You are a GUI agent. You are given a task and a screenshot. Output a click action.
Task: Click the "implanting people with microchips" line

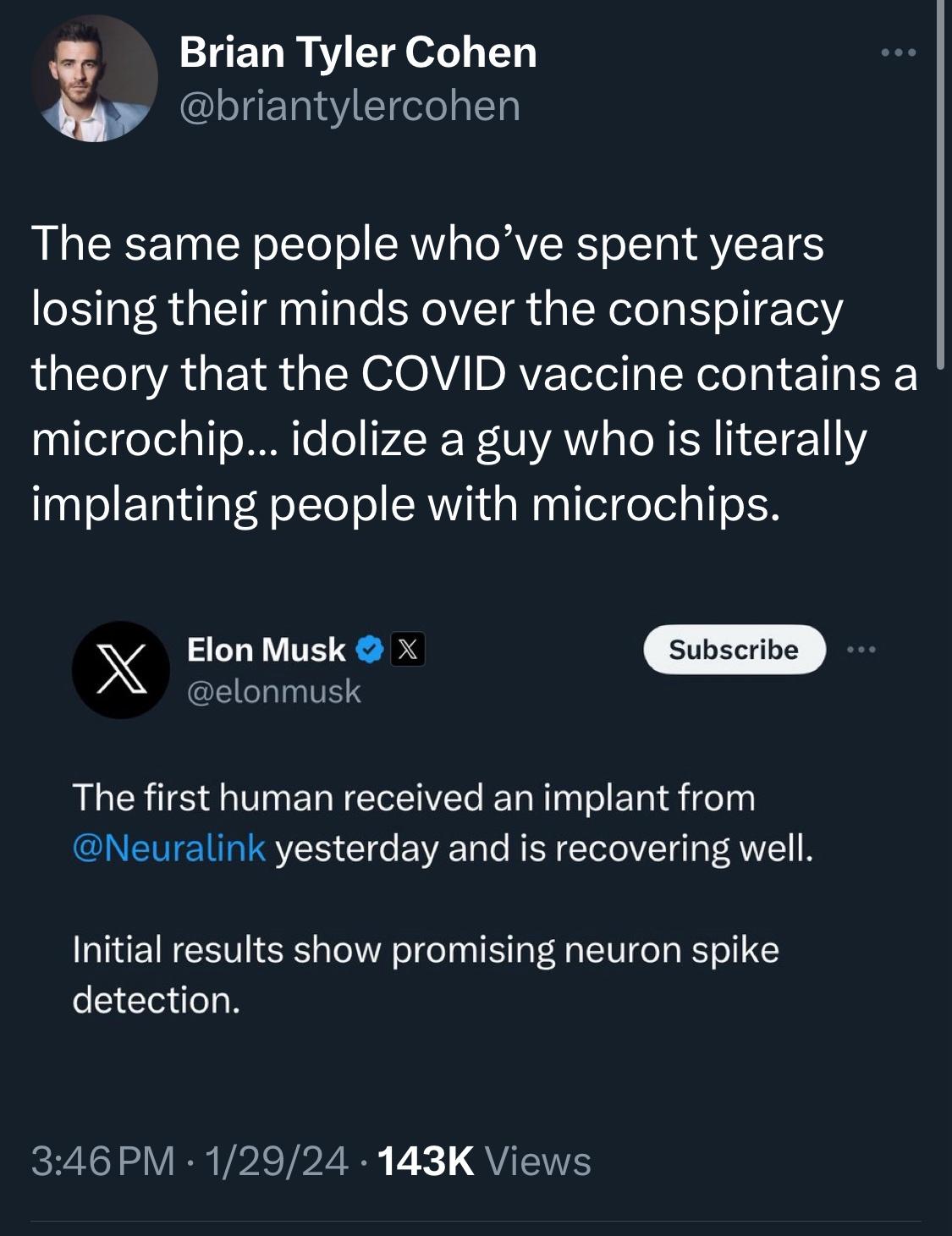pyautogui.click(x=404, y=504)
